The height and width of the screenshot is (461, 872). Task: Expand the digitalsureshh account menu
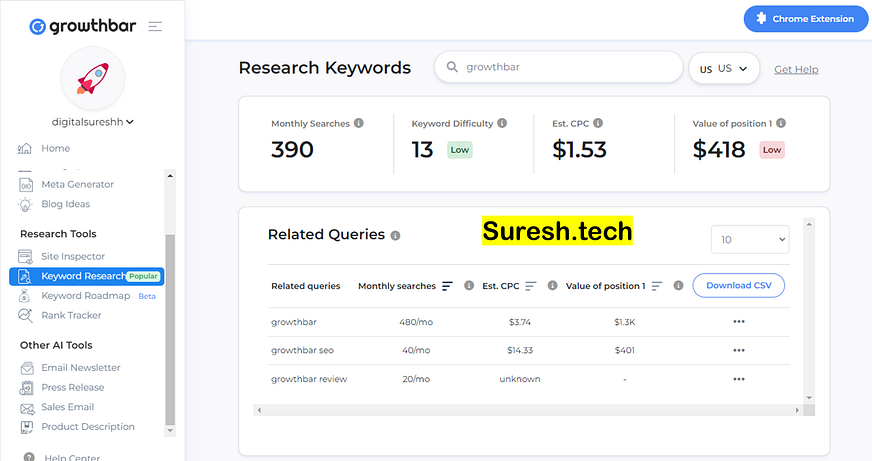pos(93,122)
